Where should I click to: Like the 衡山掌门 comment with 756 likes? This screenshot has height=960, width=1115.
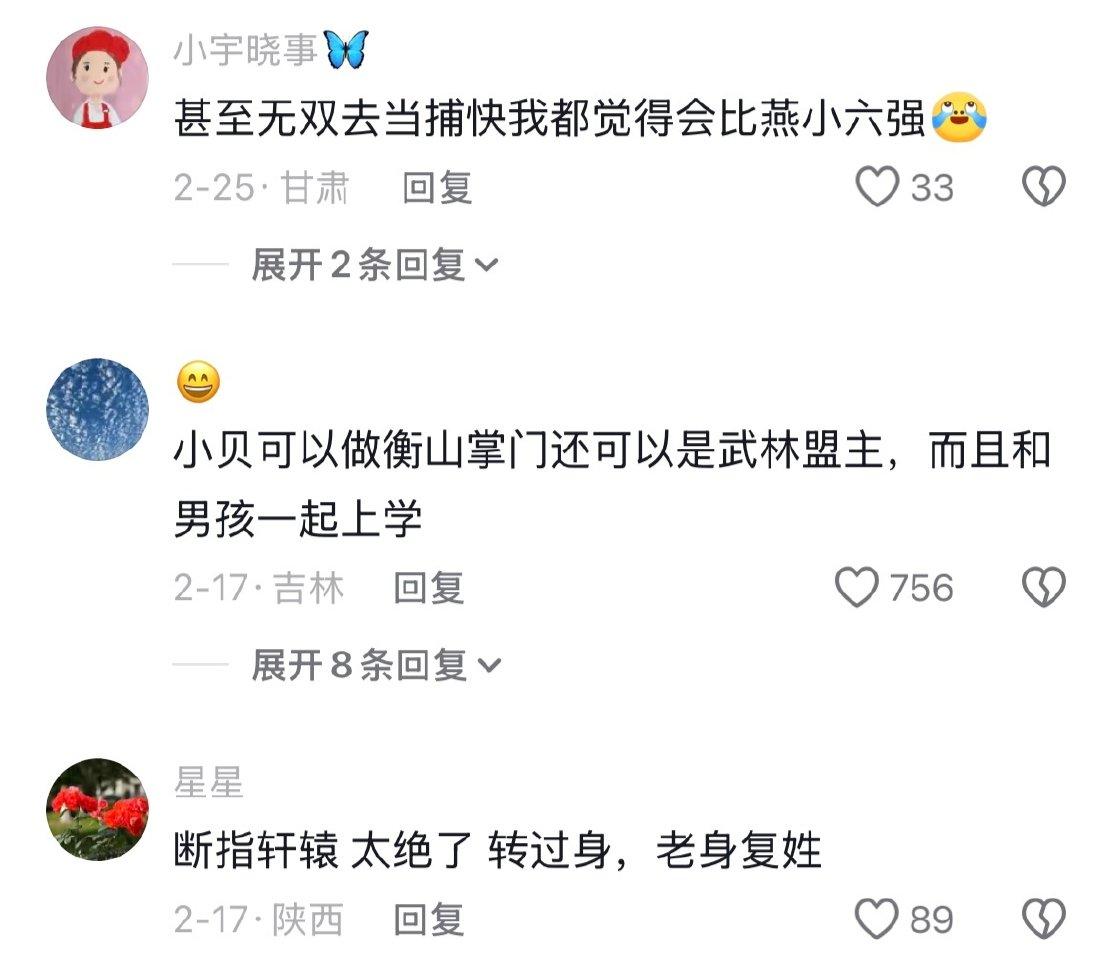(856, 587)
